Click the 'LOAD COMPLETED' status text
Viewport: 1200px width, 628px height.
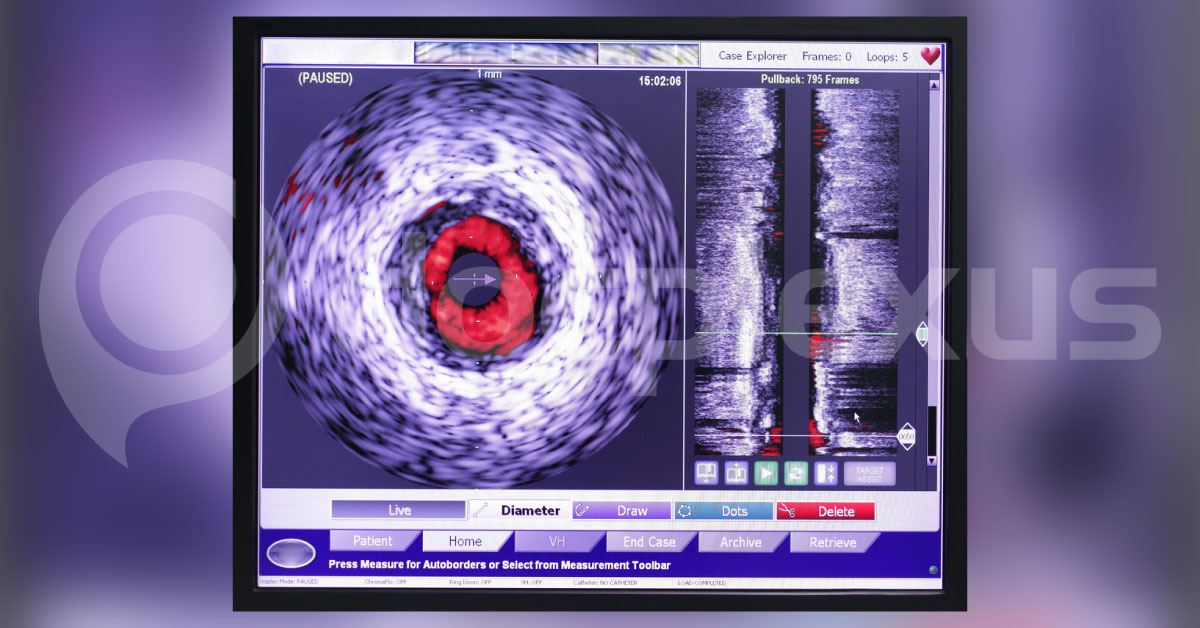700,581
